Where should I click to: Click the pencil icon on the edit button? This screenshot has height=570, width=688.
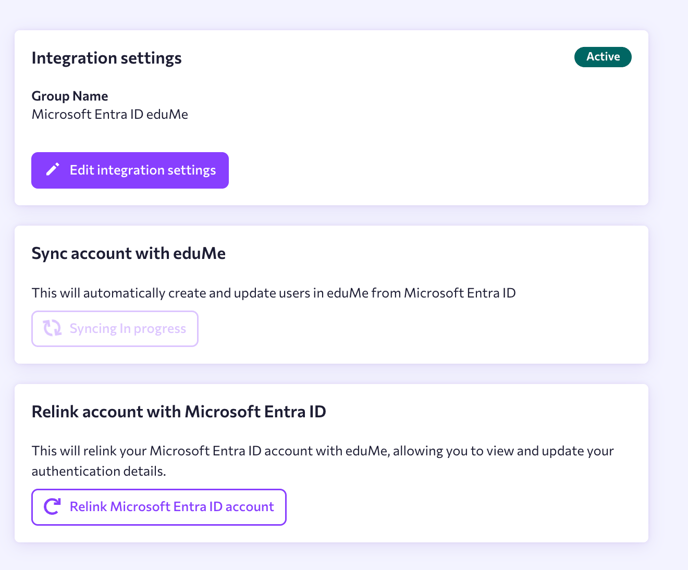53,170
